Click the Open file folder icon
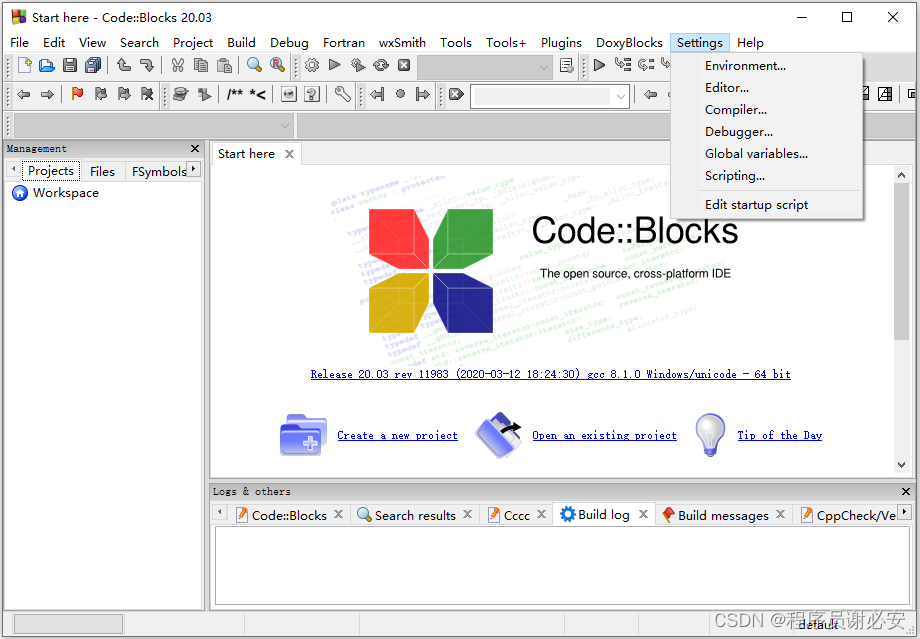Image resolution: width=920 pixels, height=639 pixels. click(x=47, y=65)
